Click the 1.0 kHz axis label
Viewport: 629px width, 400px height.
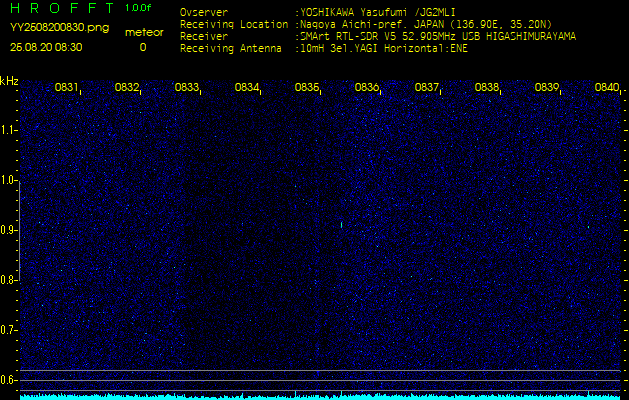(x=8, y=181)
